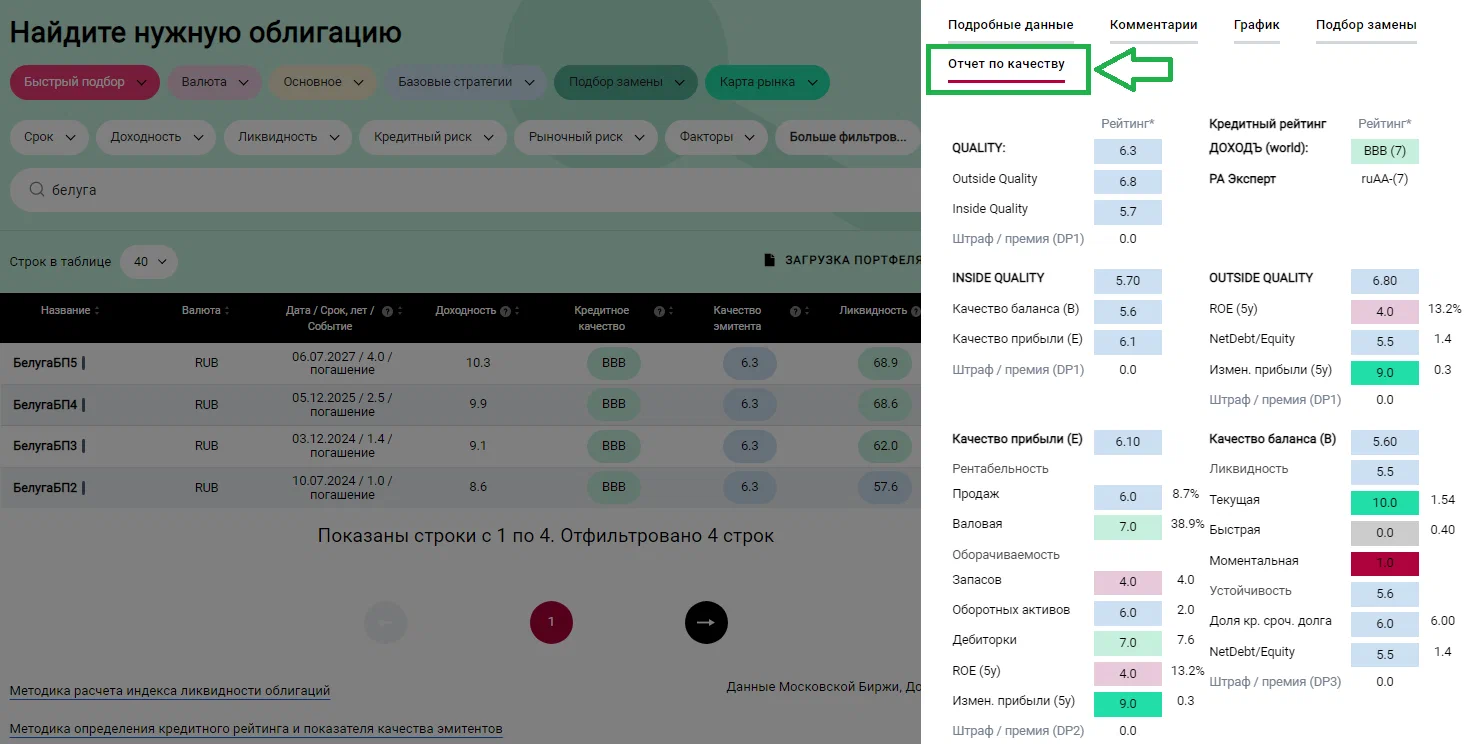The height and width of the screenshot is (744, 1478).
Task: Click the search magnifier icon
Action: (37, 190)
